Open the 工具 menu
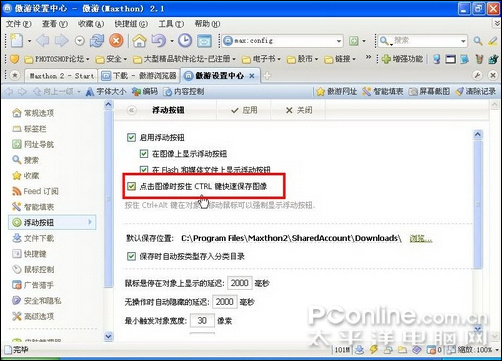 pyautogui.click(x=171, y=24)
